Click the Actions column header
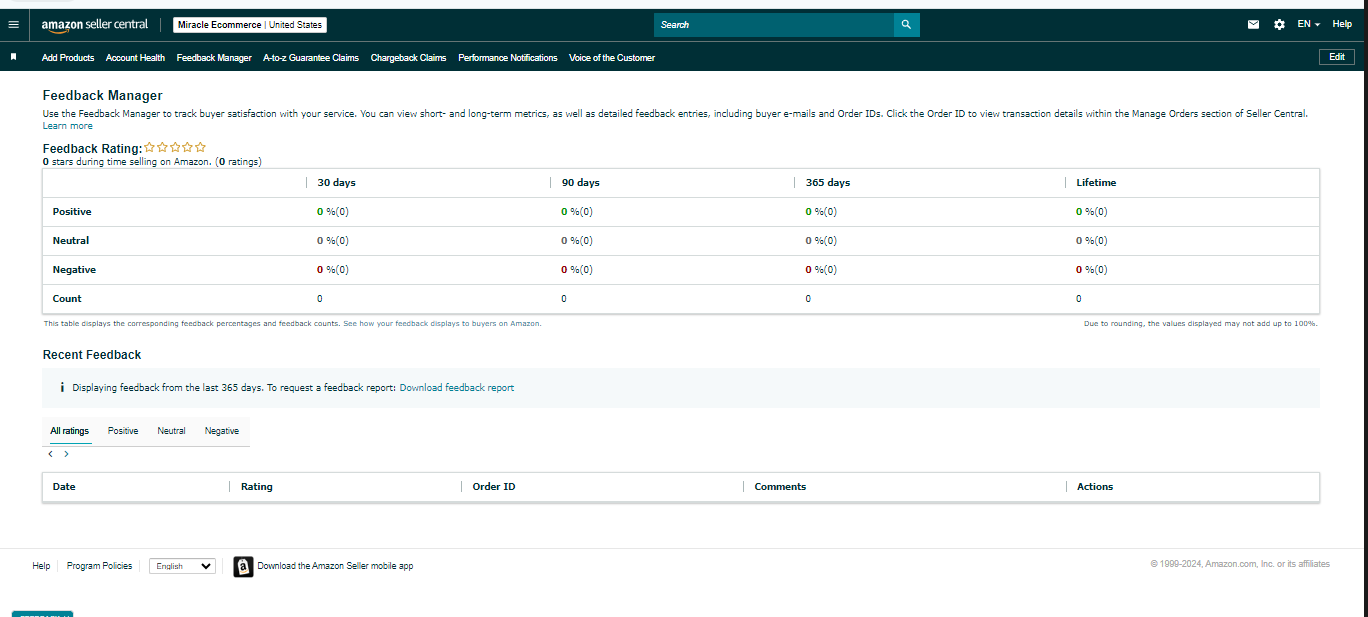This screenshot has height=617, width=1368. click(1095, 487)
